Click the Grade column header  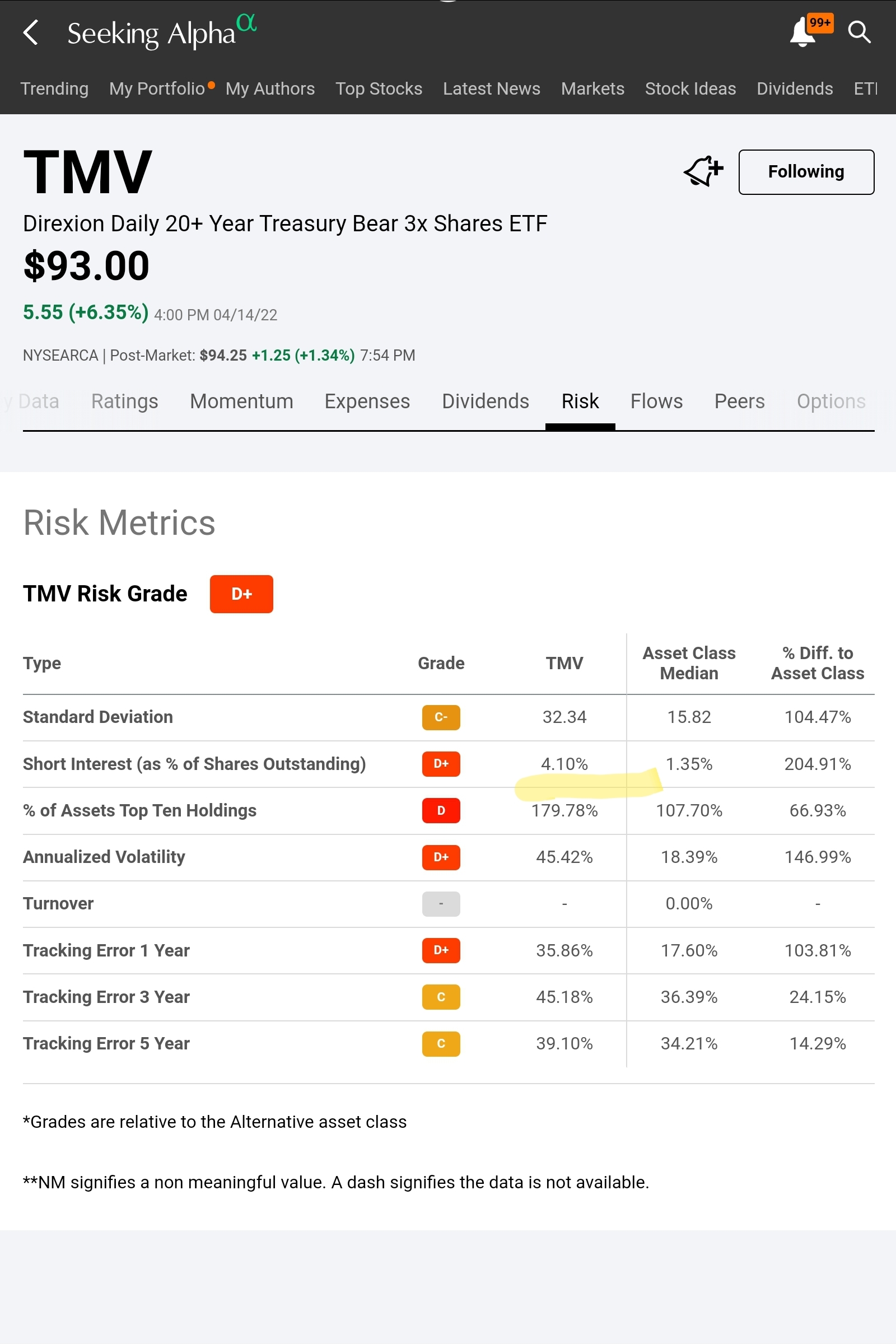point(441,664)
